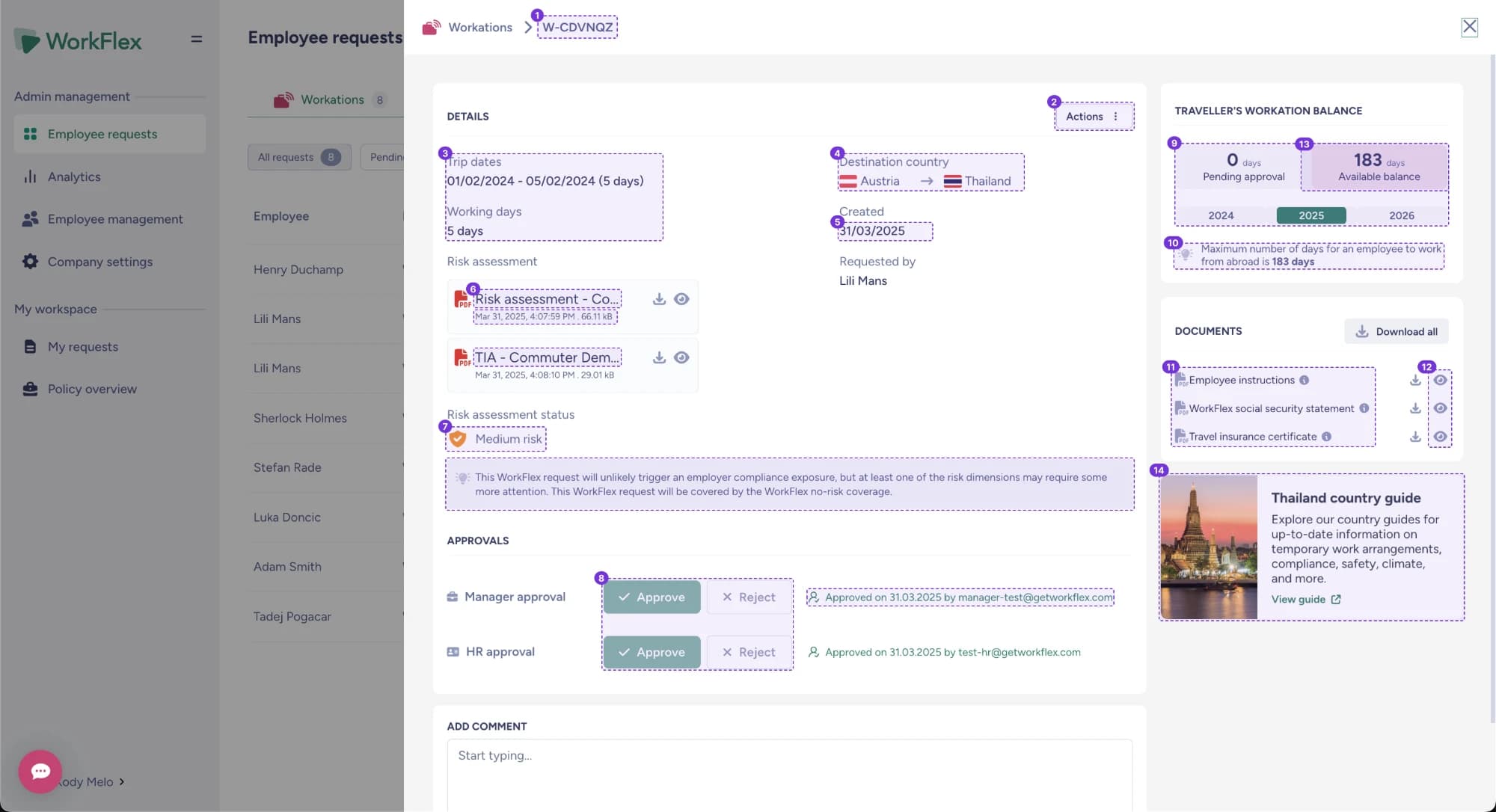Show info for Employee instructions
Screen dimensions: 1496x812
1304,380
